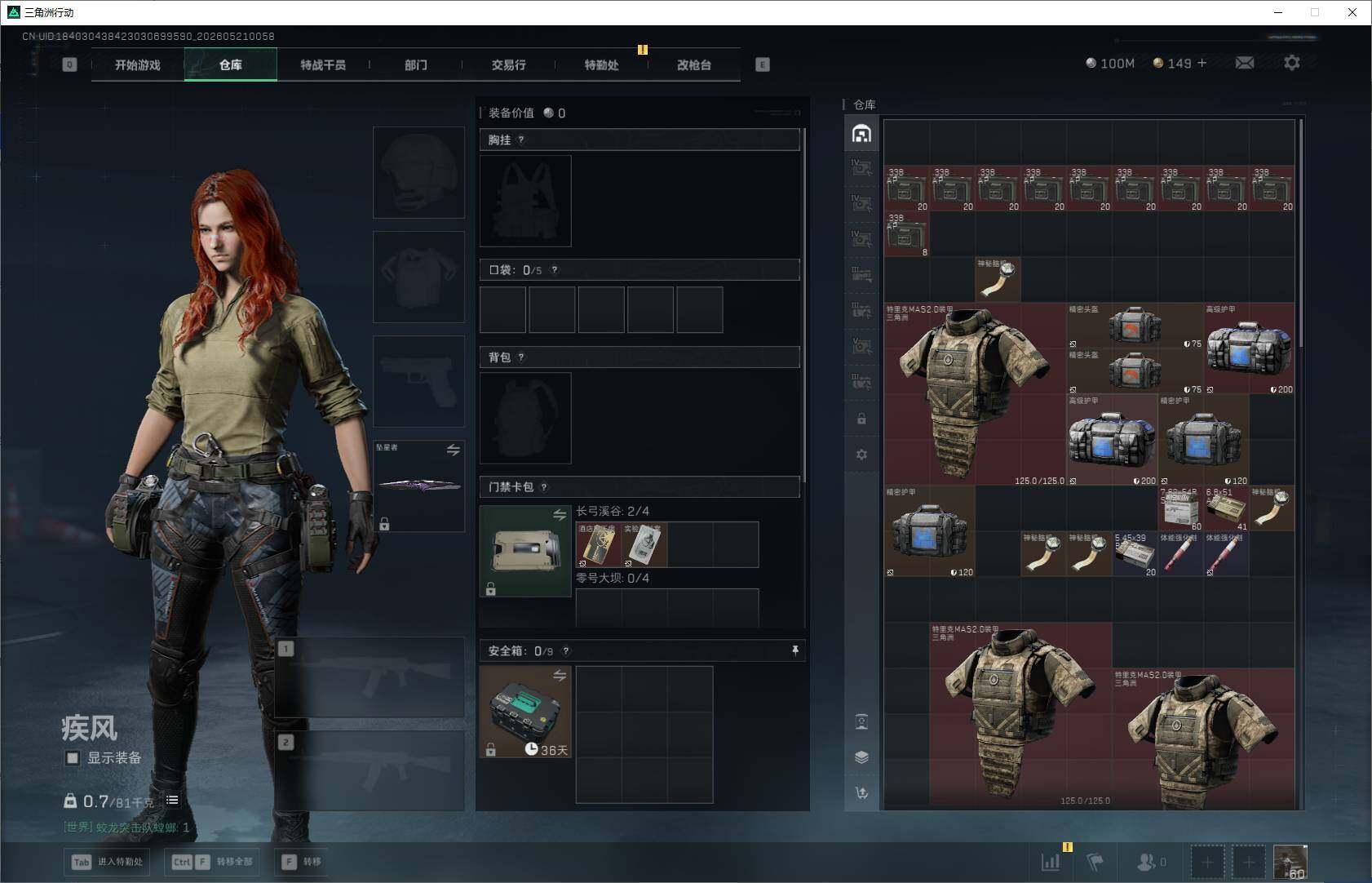
Task: Click the lock icon on the safe box
Action: [491, 749]
